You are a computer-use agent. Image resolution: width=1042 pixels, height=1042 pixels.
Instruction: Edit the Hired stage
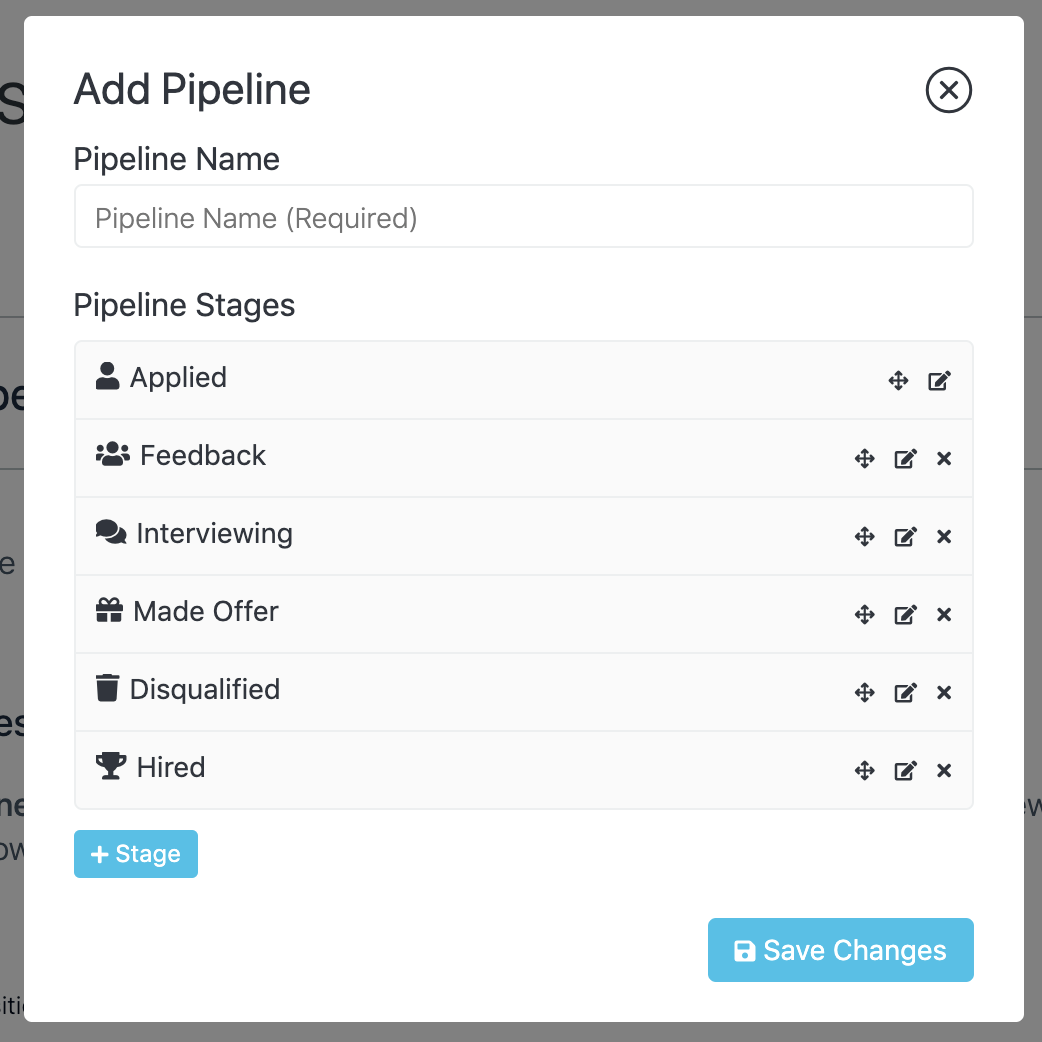[905, 771]
